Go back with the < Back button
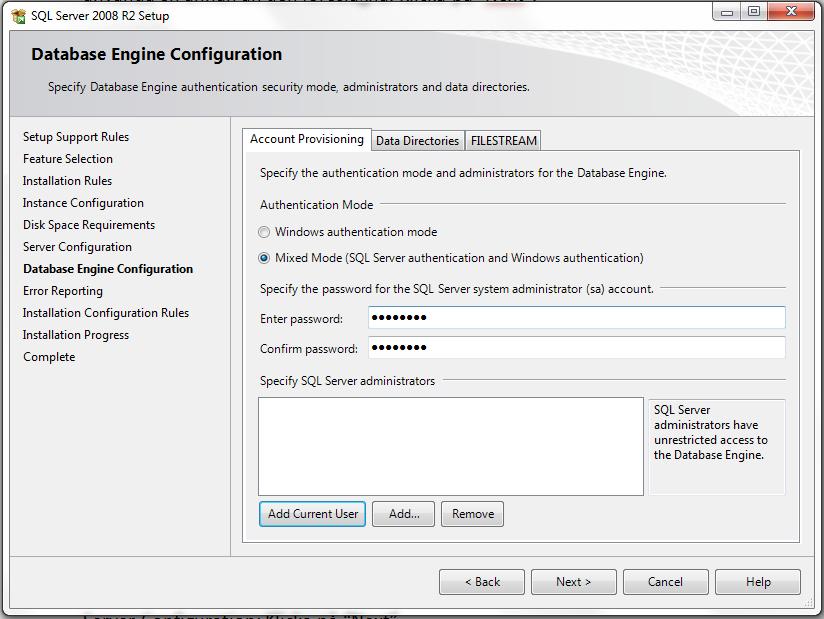824x619 pixels. click(x=482, y=582)
